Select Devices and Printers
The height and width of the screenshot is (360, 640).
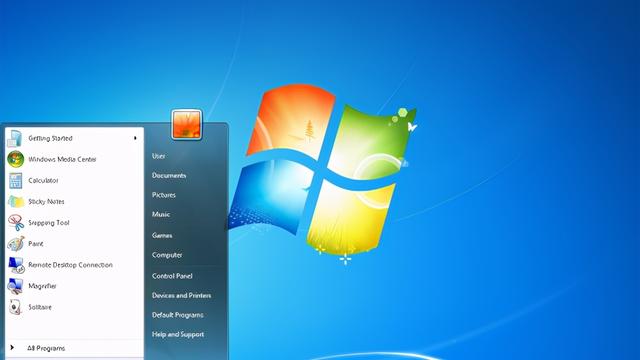[x=182, y=296]
